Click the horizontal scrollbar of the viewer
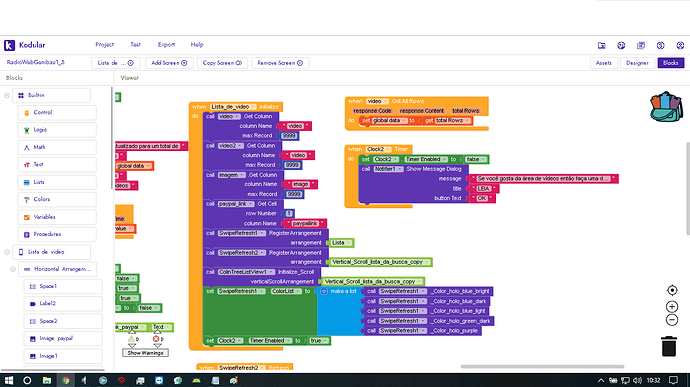This screenshot has height=387, width=690. point(542,366)
